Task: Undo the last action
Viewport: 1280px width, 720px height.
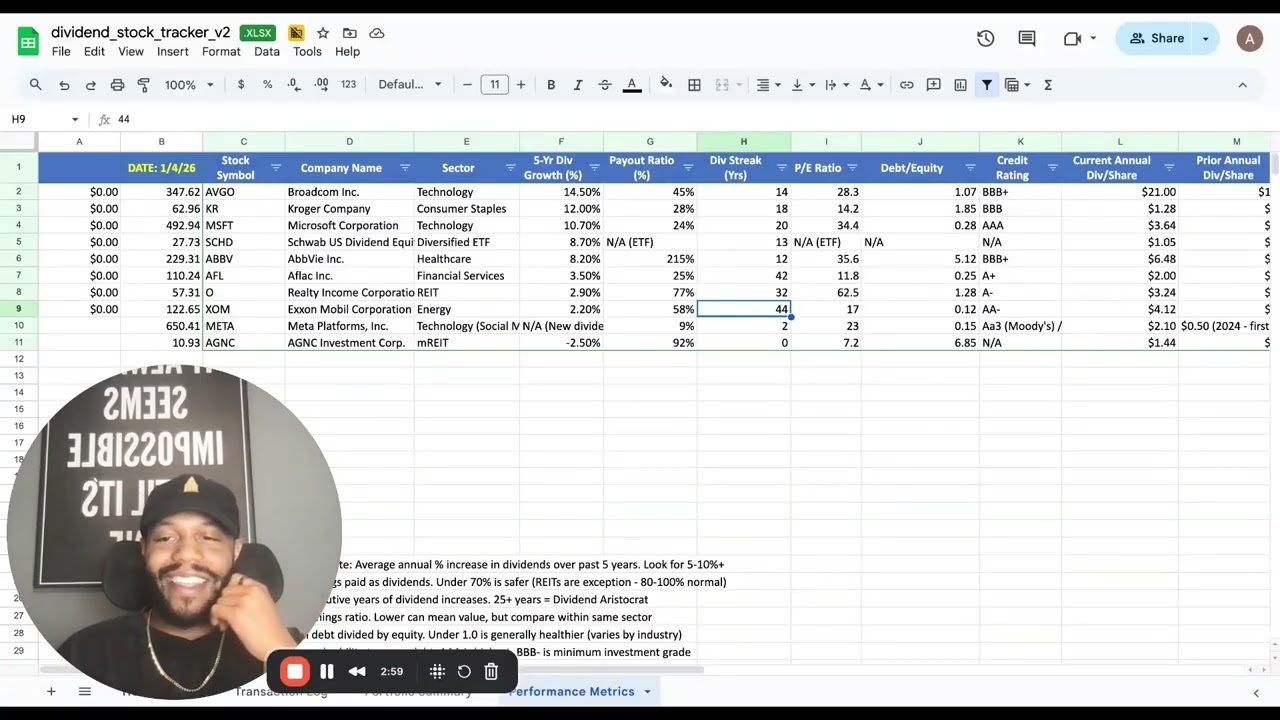Action: [x=64, y=85]
